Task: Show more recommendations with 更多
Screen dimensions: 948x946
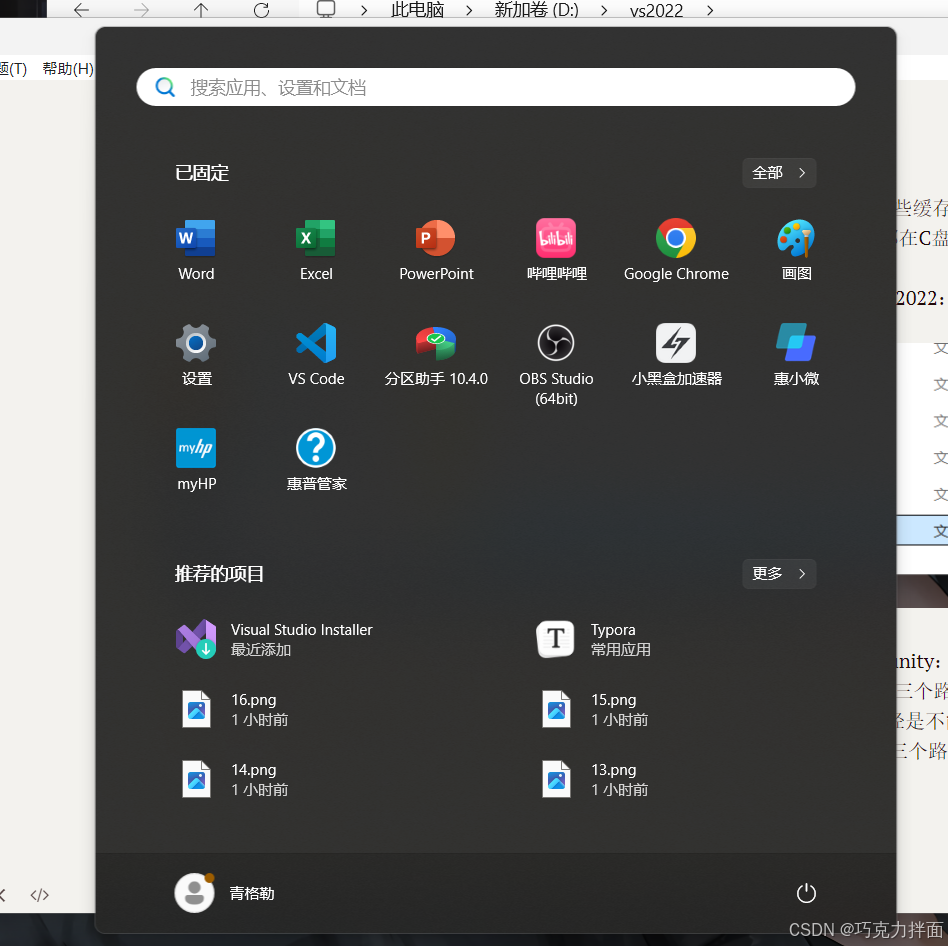Action: pos(779,574)
